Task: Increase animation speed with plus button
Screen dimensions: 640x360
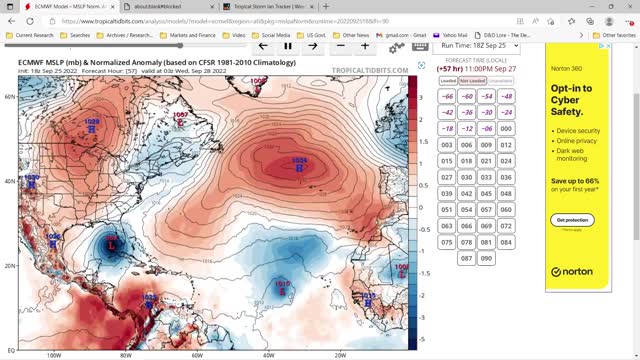Action: point(365,47)
